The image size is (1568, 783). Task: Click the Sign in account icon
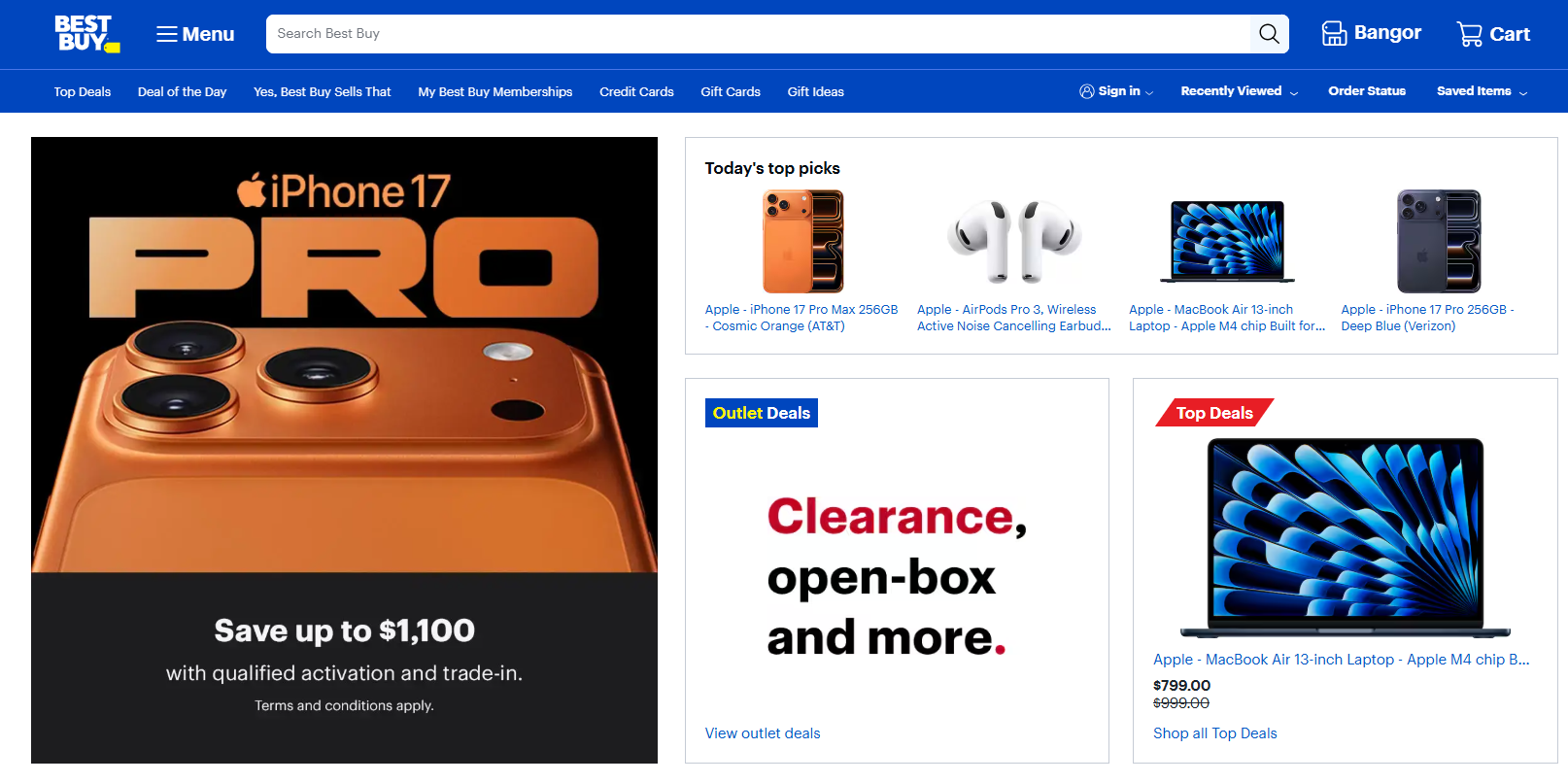click(1086, 91)
